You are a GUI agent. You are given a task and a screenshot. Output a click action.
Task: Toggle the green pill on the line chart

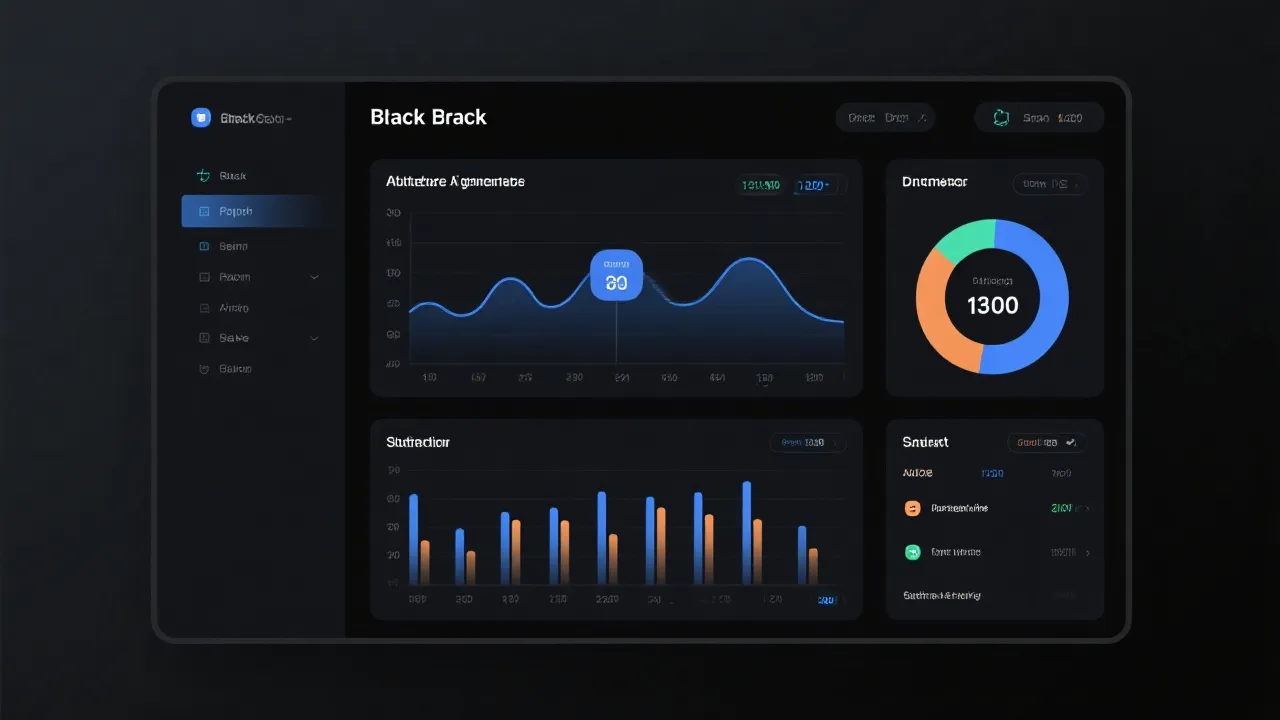point(760,185)
